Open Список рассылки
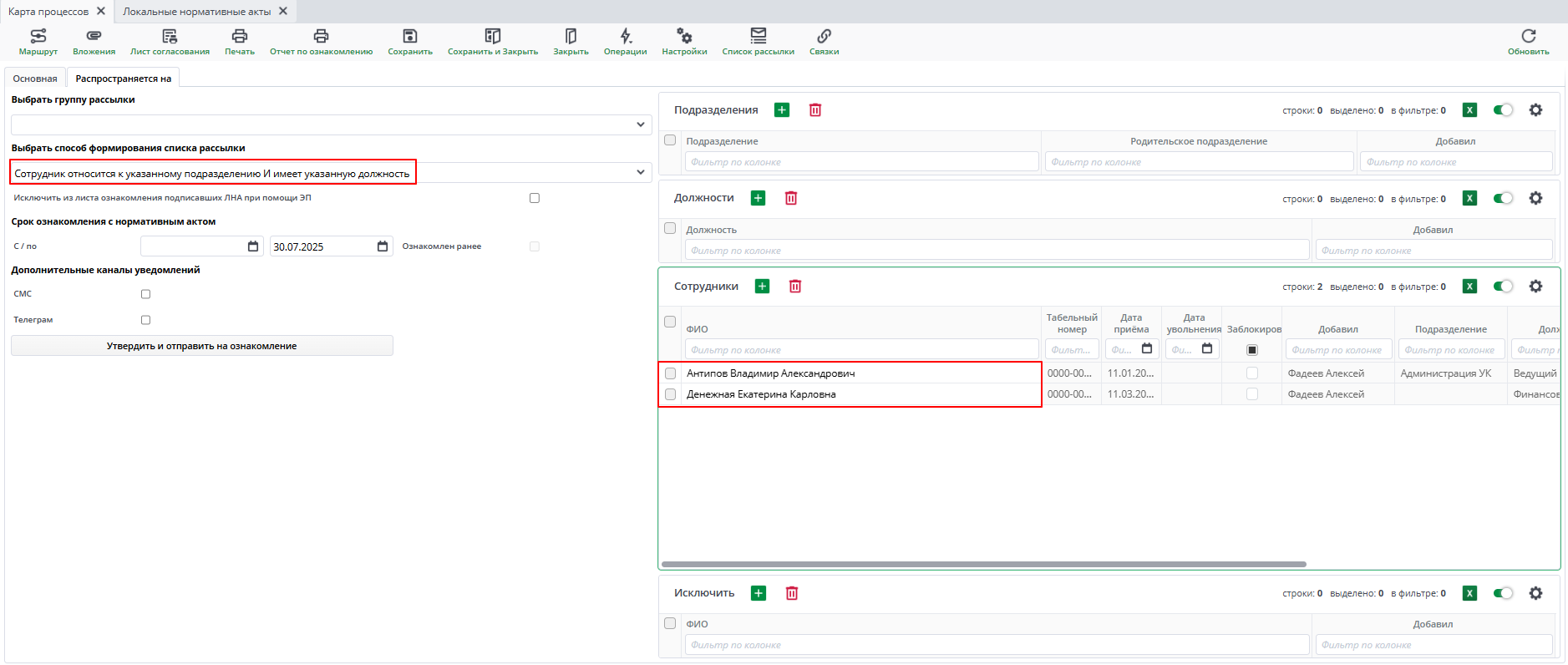The width and height of the screenshot is (1568, 665). coord(758,41)
